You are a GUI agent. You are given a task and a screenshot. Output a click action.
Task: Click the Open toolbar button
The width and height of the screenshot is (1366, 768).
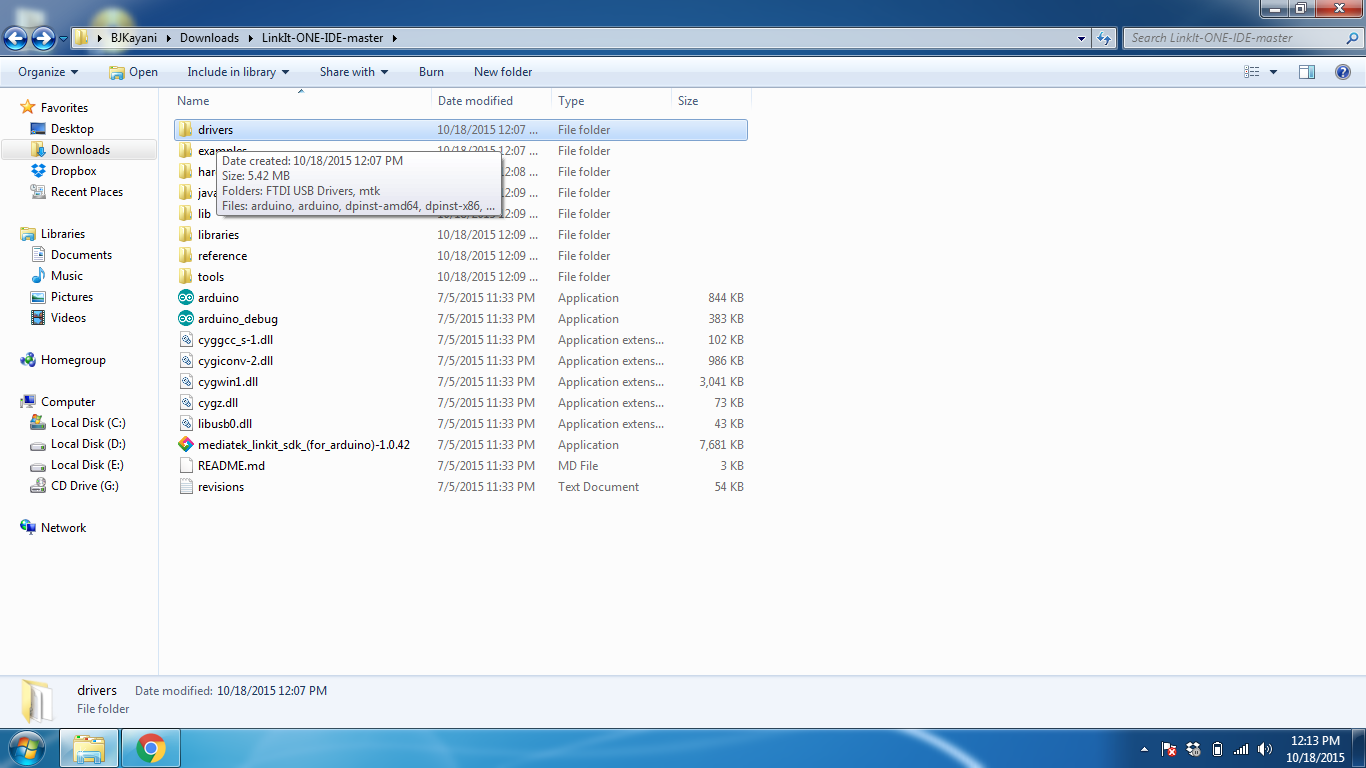133,72
